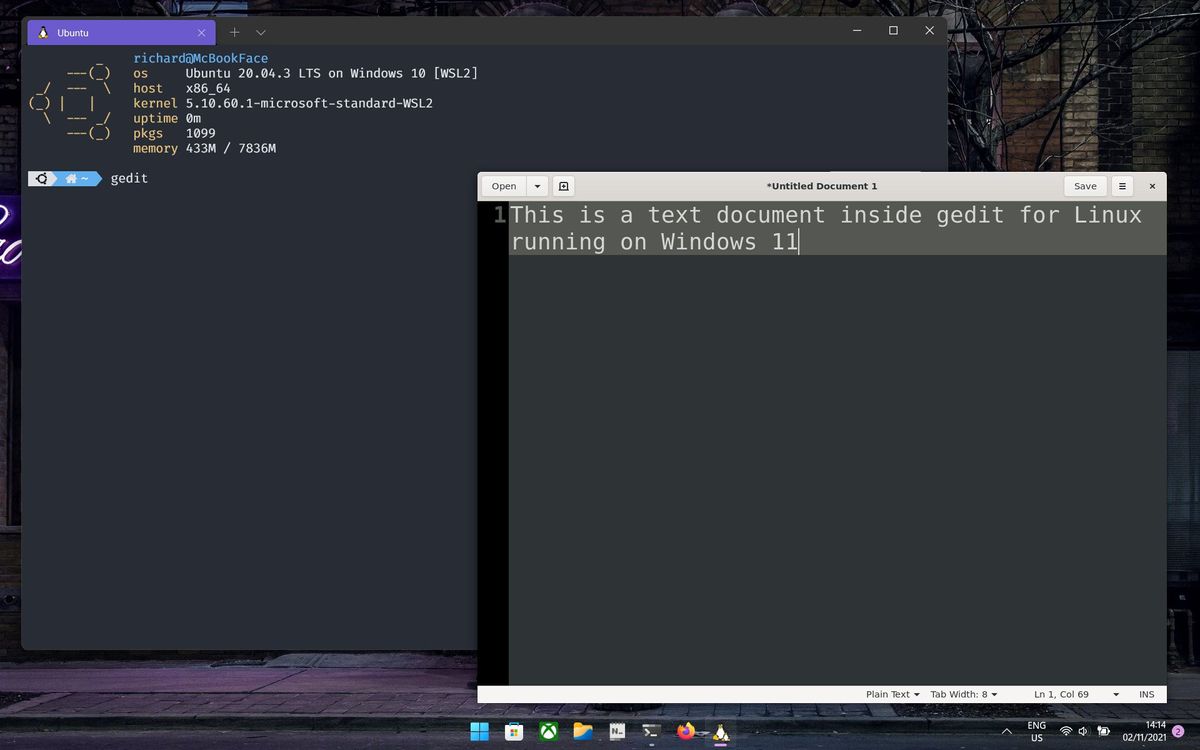Launch the Xbox app from the taskbar
This screenshot has width=1200, height=750.
(x=549, y=732)
